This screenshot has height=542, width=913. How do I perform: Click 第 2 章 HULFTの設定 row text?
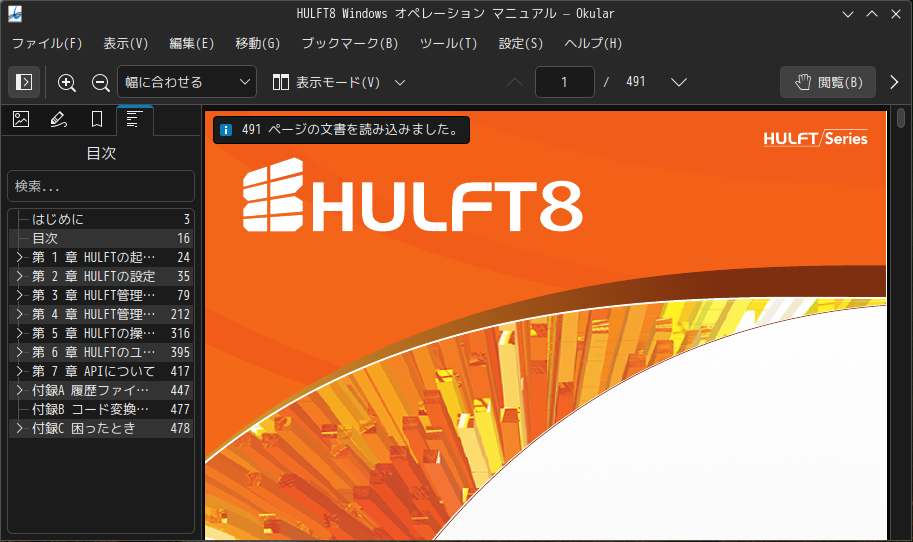click(x=93, y=276)
